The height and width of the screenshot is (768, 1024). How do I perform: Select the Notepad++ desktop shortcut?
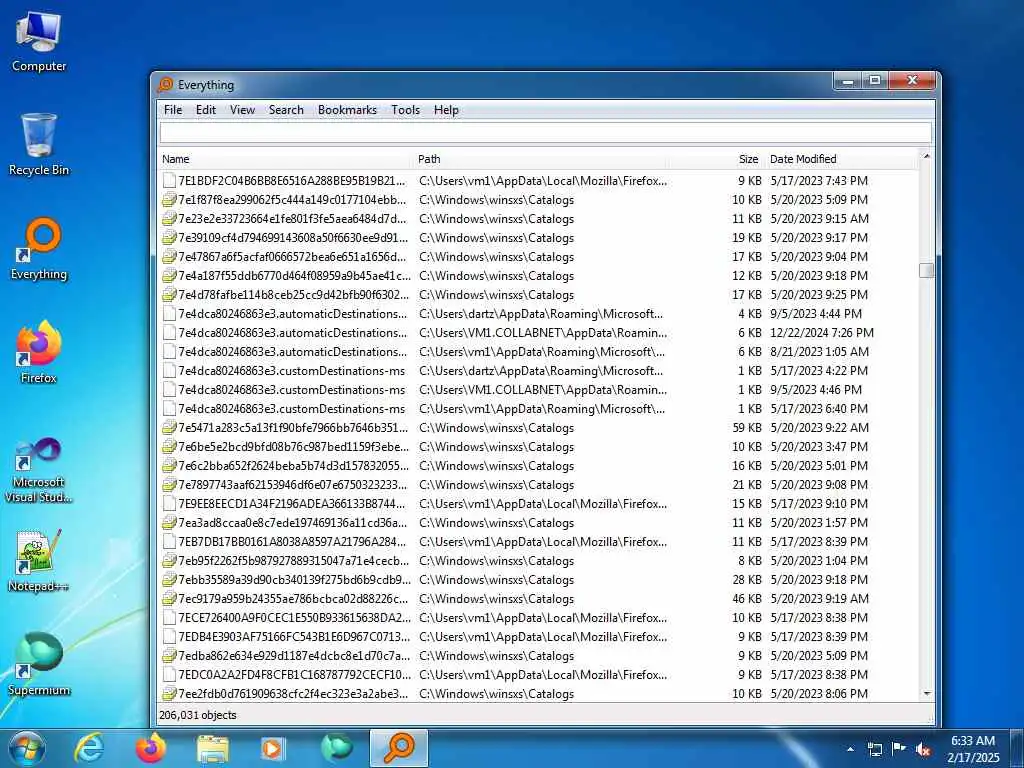click(39, 560)
